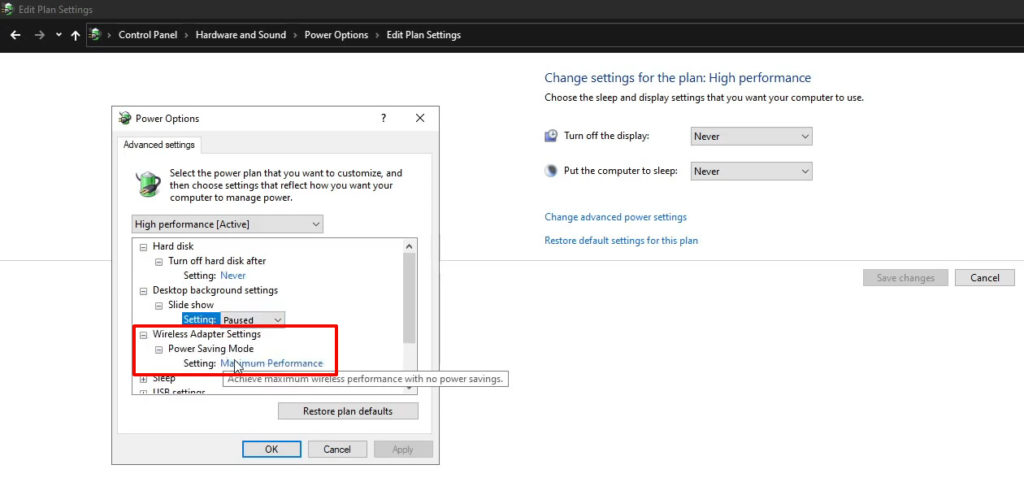Click the Maximum Performance setting value
1024x478 pixels.
(x=272, y=364)
